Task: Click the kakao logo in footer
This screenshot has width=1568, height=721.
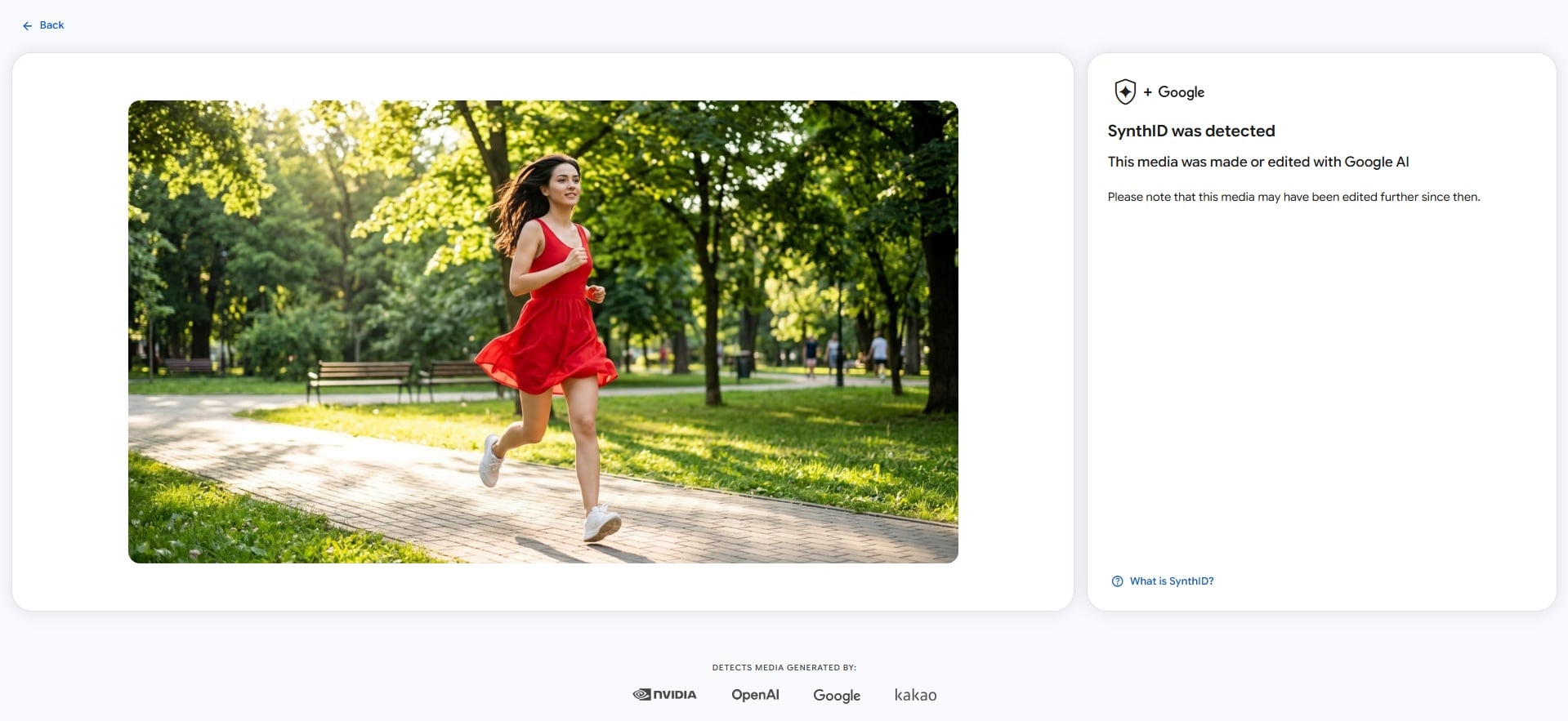Action: pos(915,695)
